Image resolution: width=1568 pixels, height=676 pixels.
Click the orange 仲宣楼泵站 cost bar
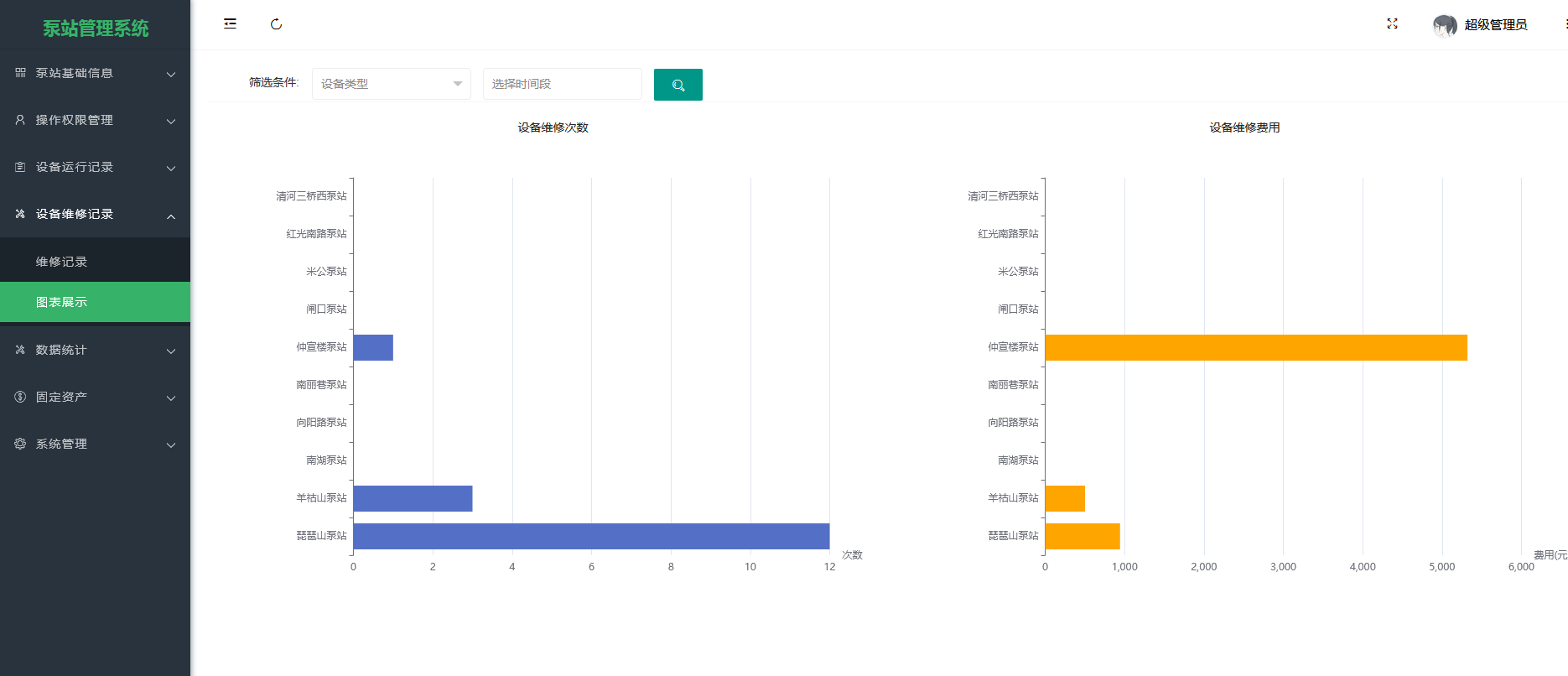(1256, 347)
